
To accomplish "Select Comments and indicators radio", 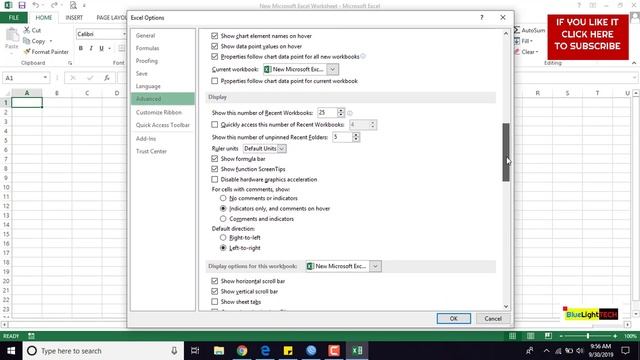I will click(x=223, y=219).
